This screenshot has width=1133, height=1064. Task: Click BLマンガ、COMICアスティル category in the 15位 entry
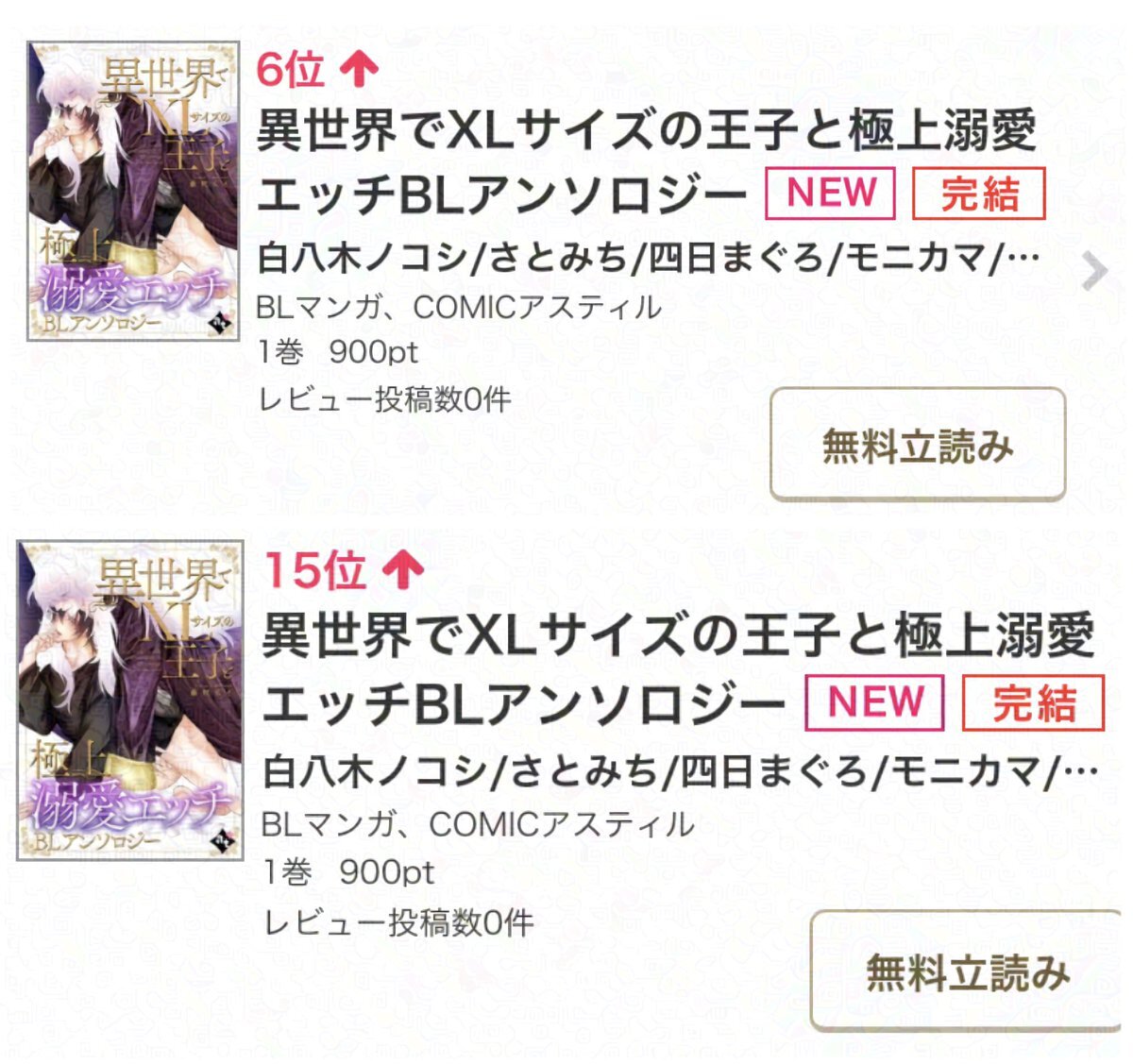(478, 824)
